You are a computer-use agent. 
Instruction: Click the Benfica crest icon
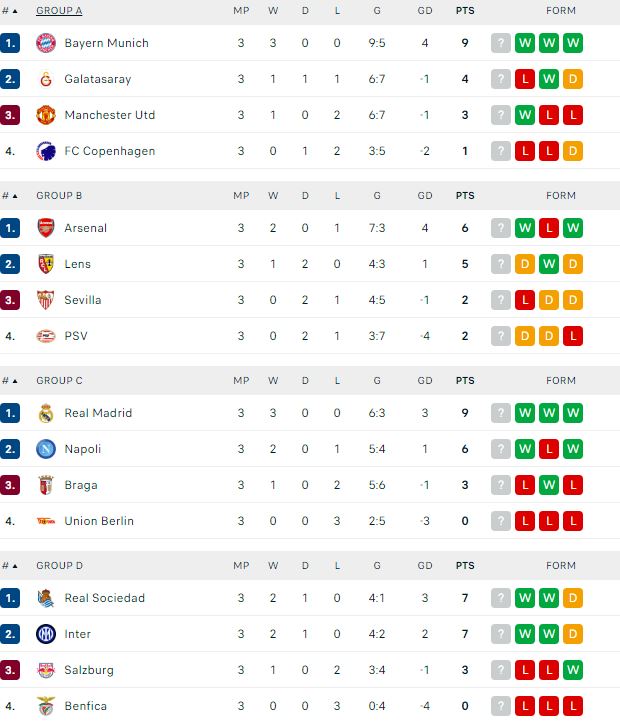45,706
